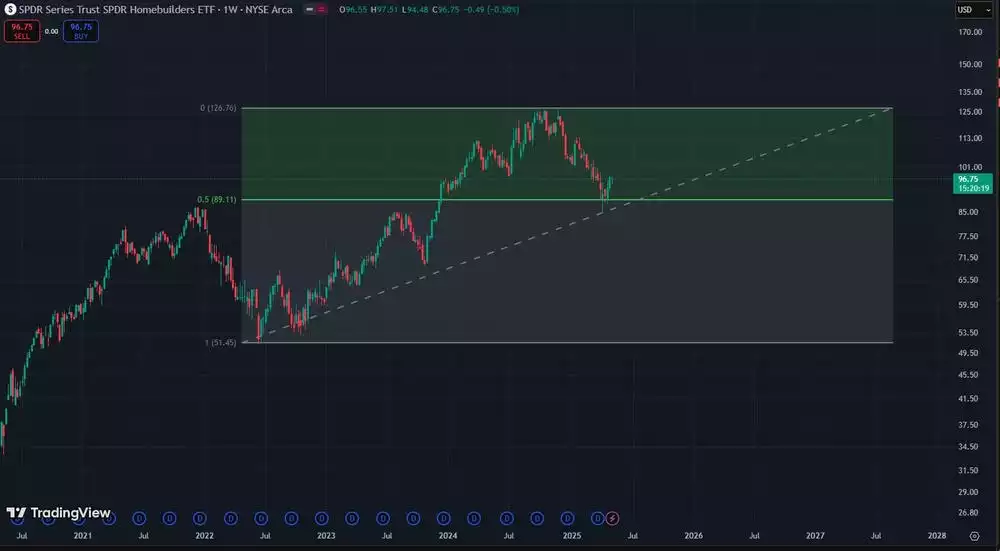Click the 170.00 price axis label
The width and height of the screenshot is (1000, 551).
tap(969, 32)
